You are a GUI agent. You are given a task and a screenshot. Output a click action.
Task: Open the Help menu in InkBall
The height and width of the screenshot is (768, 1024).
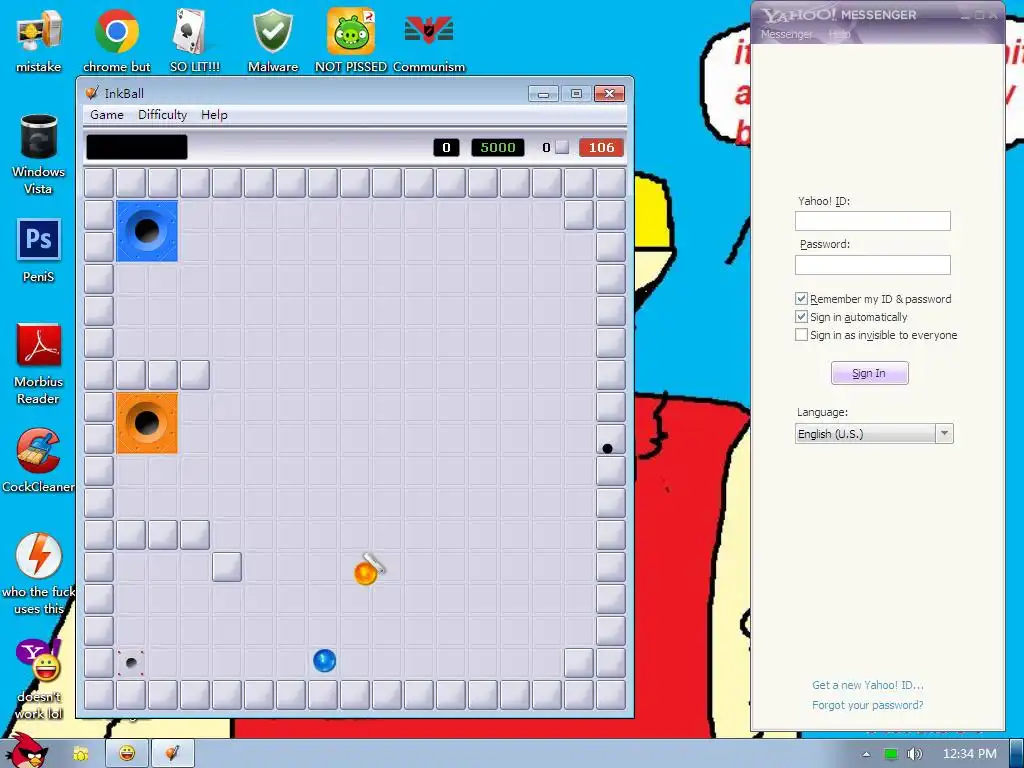tap(214, 115)
